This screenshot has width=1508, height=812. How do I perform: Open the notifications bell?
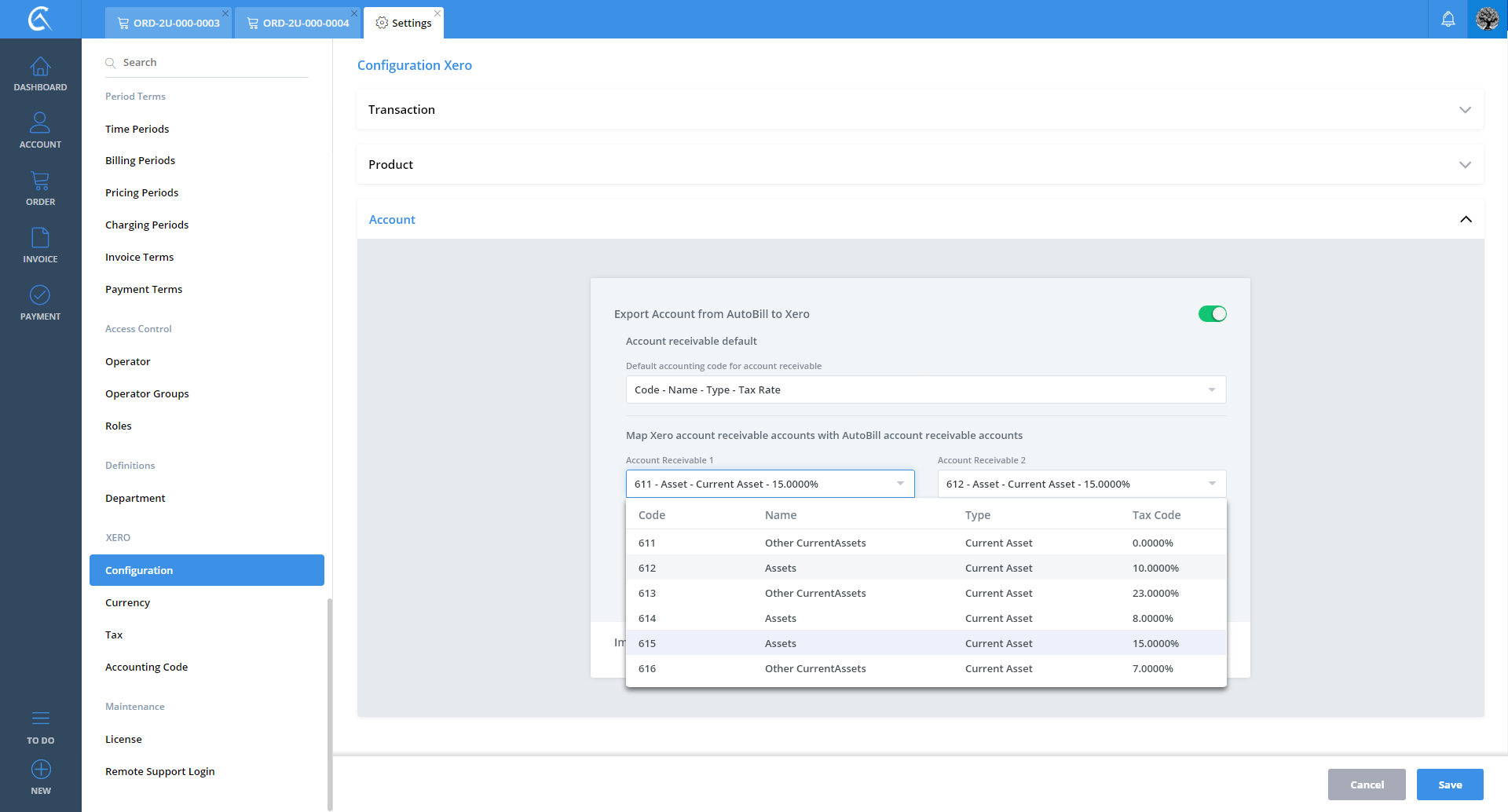click(x=1448, y=20)
